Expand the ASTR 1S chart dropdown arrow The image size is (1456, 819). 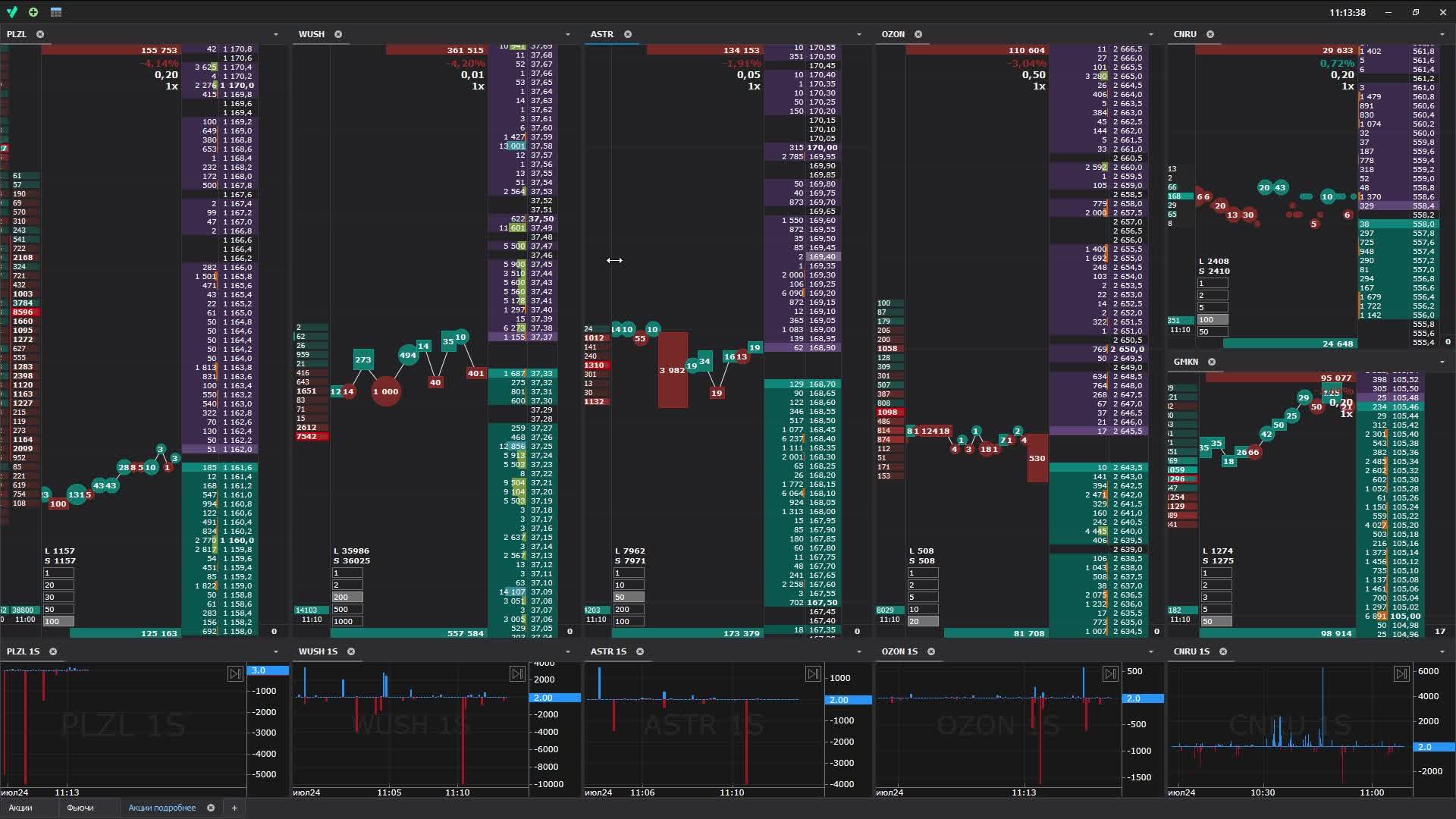858,651
